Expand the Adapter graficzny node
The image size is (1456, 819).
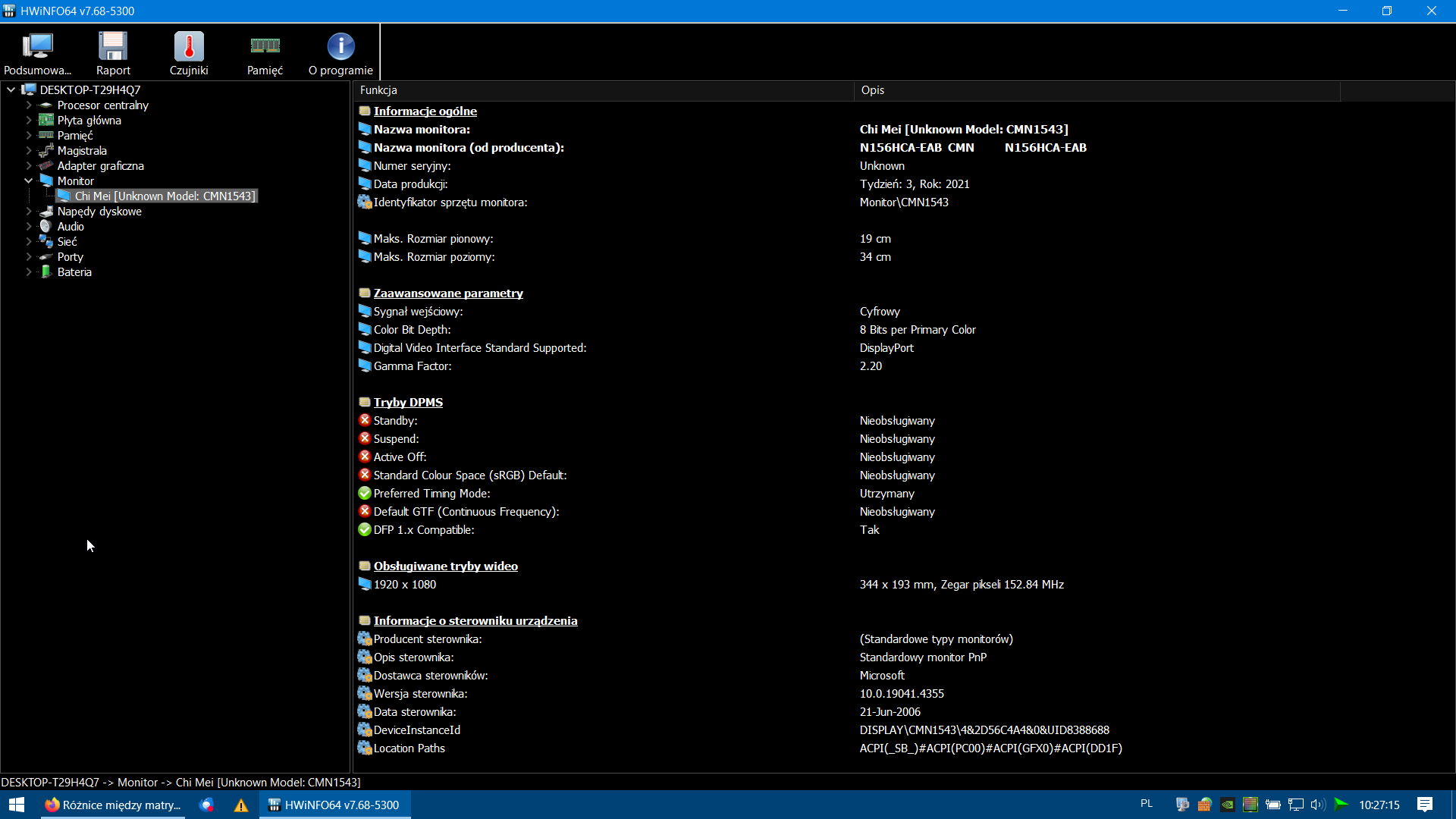(x=29, y=165)
